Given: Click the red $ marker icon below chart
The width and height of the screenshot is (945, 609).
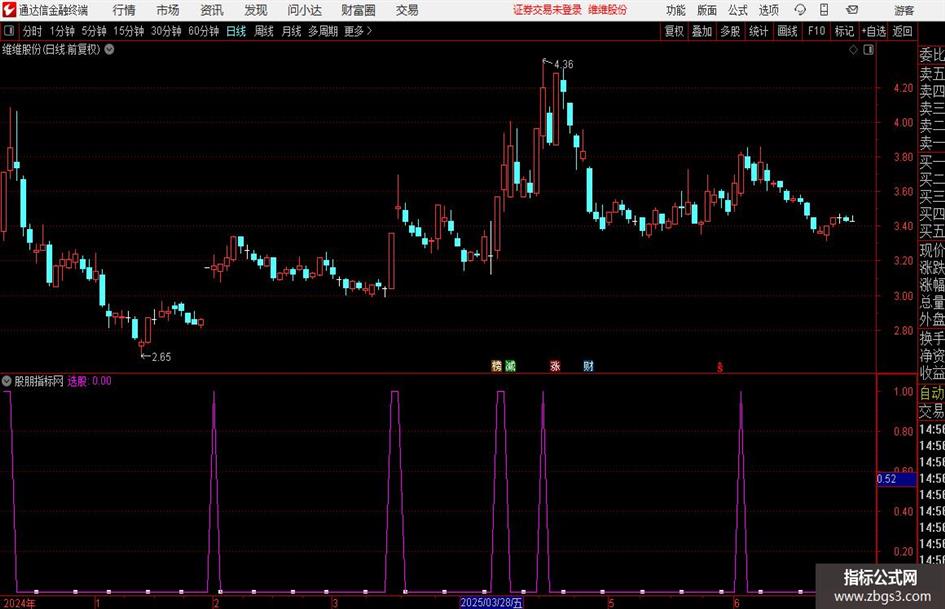Looking at the screenshot, I should click(x=720, y=367).
